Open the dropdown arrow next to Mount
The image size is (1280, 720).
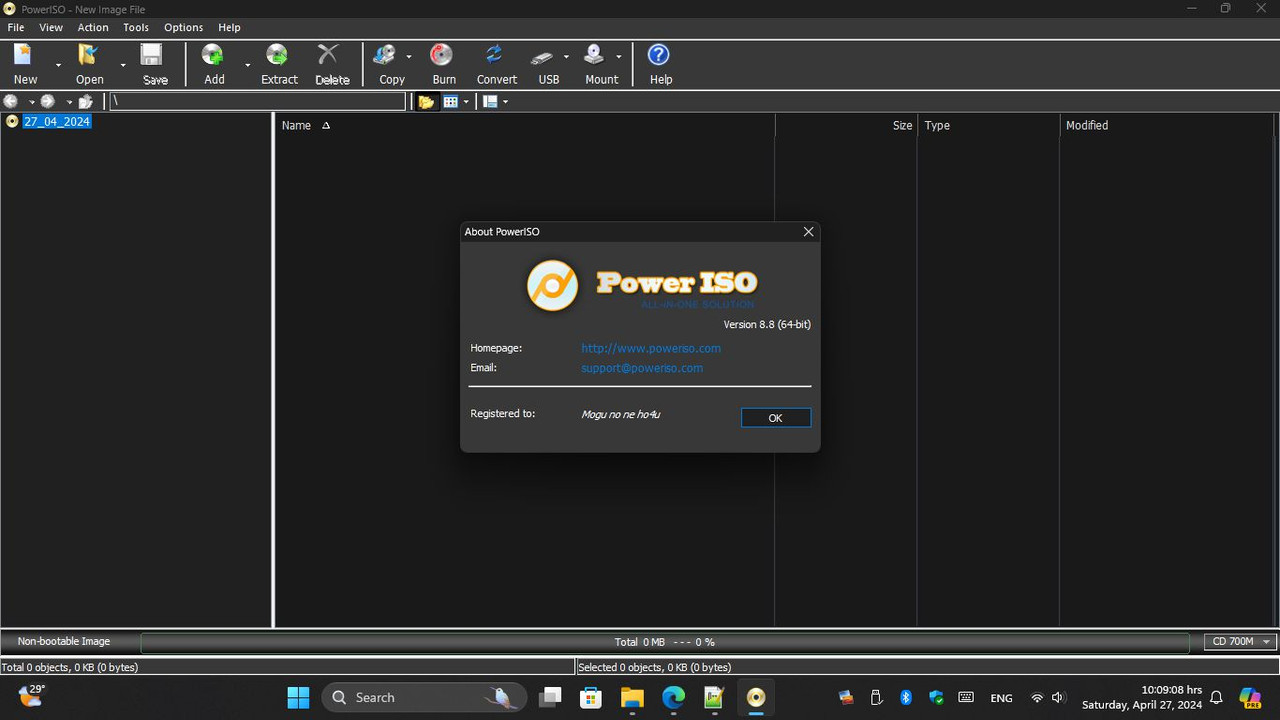(618, 56)
